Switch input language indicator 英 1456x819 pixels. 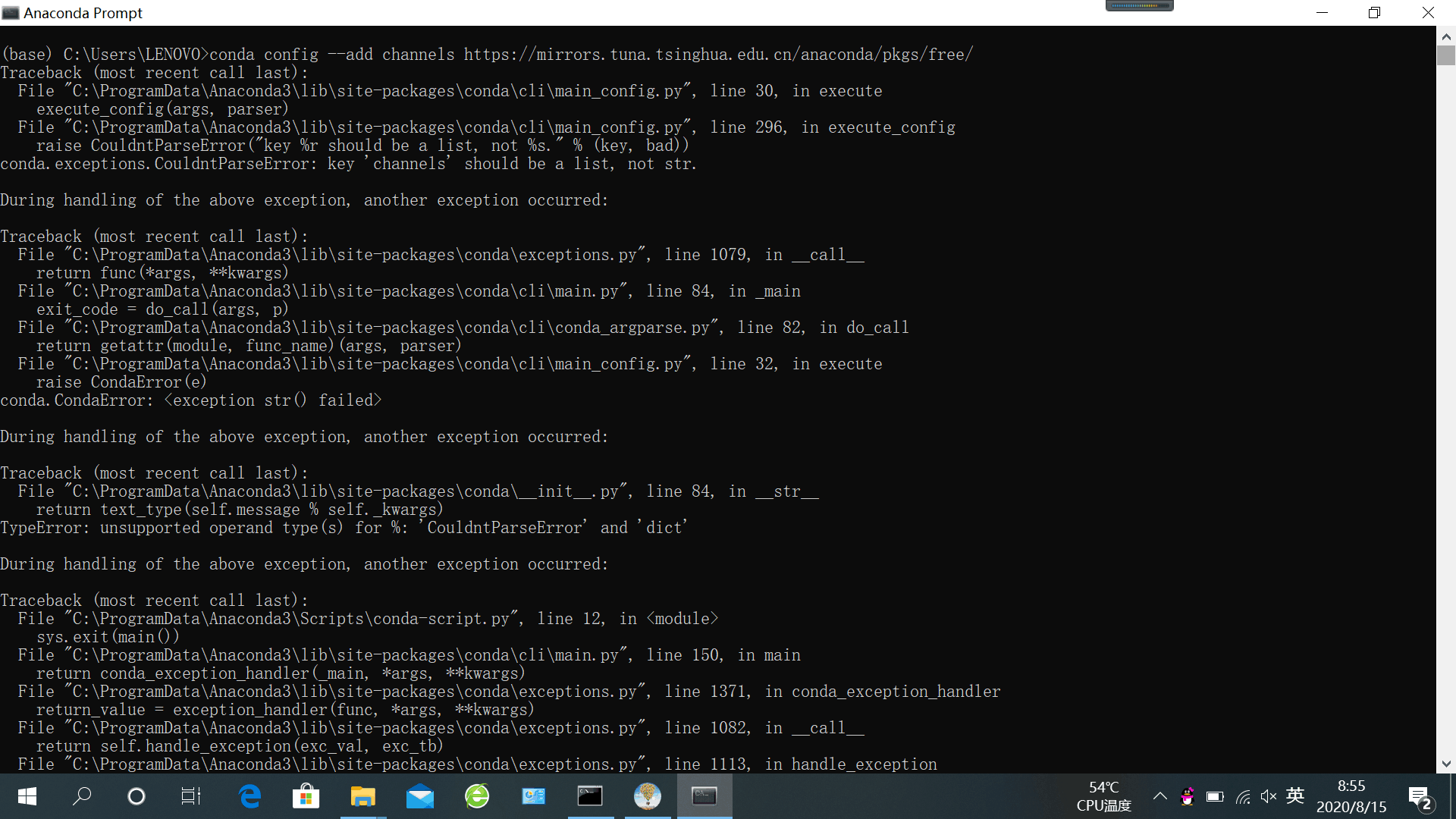point(1295,795)
